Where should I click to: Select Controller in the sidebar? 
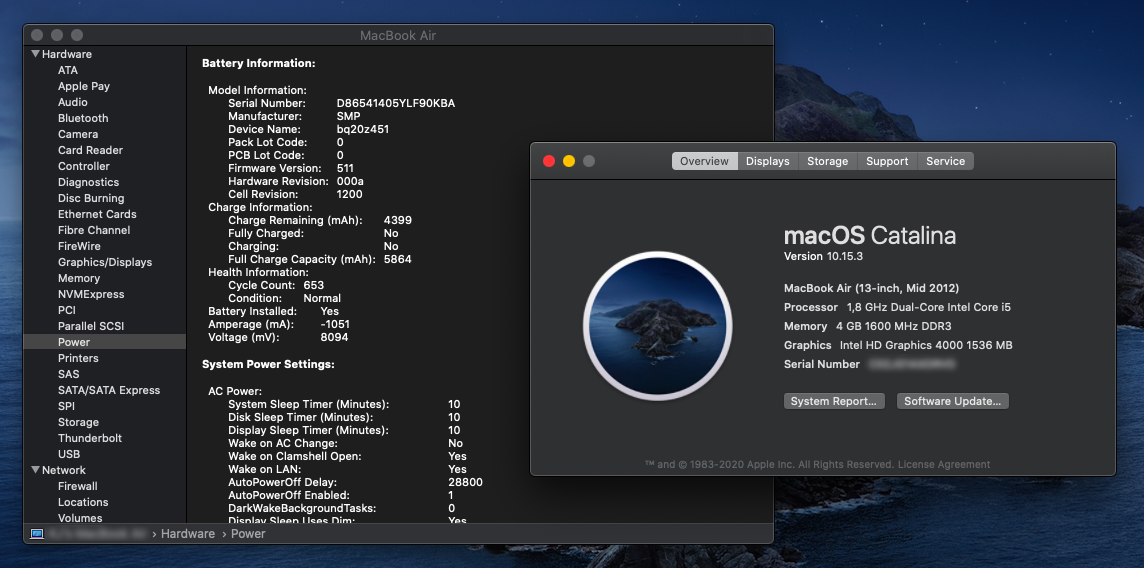pos(84,166)
